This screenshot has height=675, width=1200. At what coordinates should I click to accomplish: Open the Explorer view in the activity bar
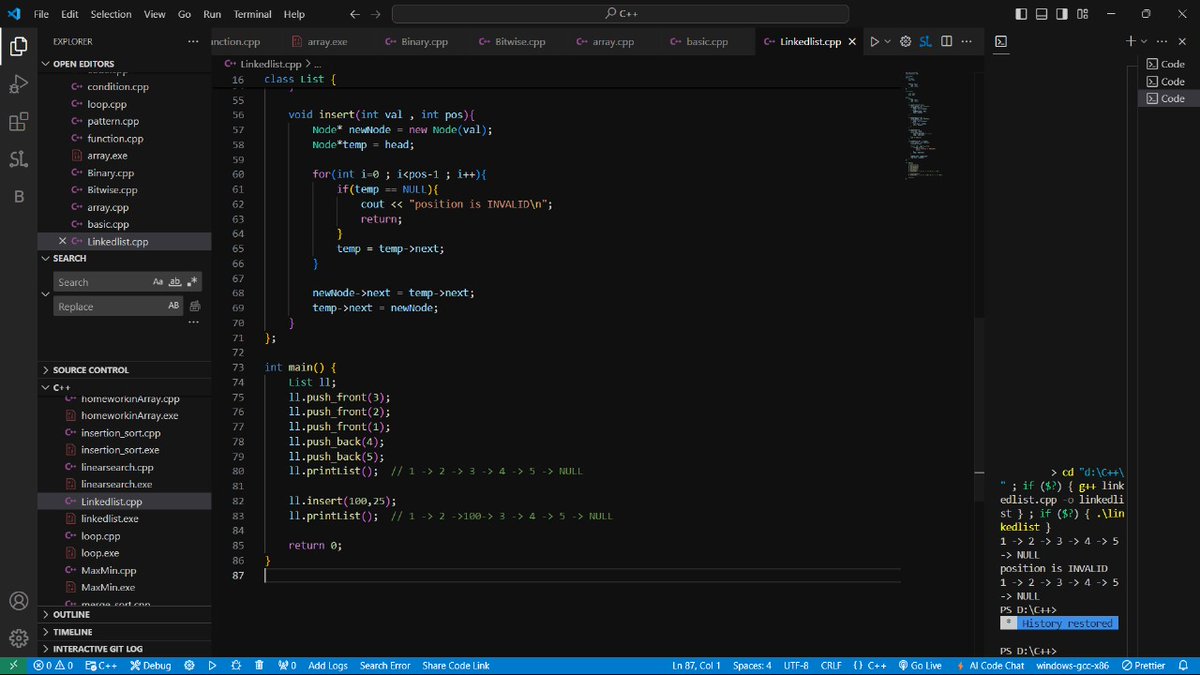point(18,46)
